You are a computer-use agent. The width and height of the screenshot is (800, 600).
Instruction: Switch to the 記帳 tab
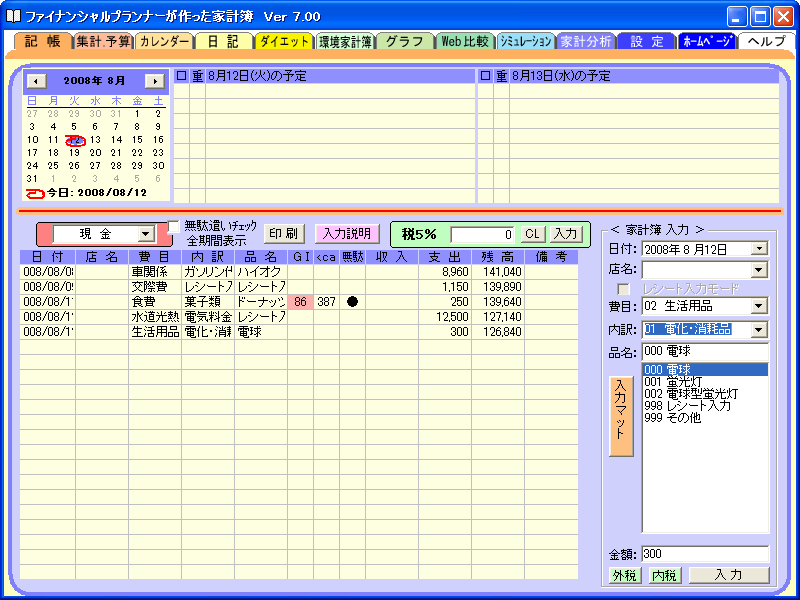point(42,41)
